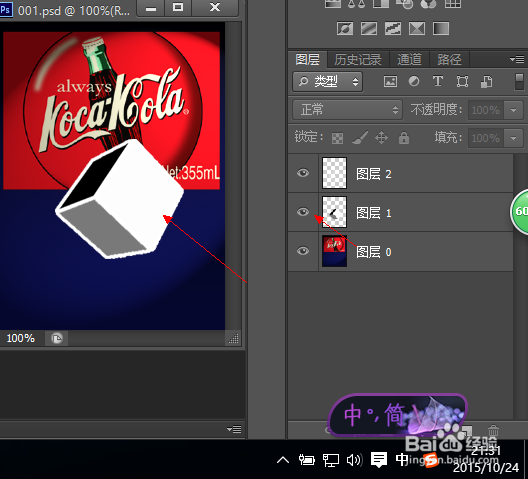The image size is (528, 479).
Task: Lock image pixels with the brush lock icon
Action: [360, 137]
